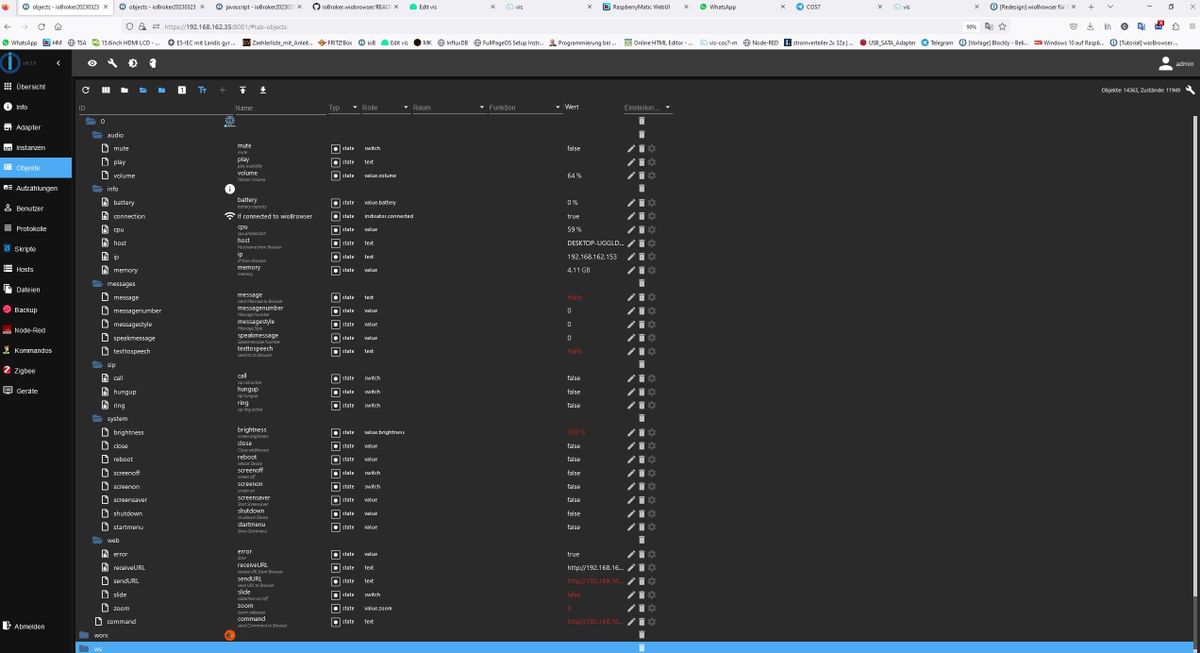This screenshot has width=1200, height=653.
Task: Open the Telegram bookmark
Action: [938, 43]
